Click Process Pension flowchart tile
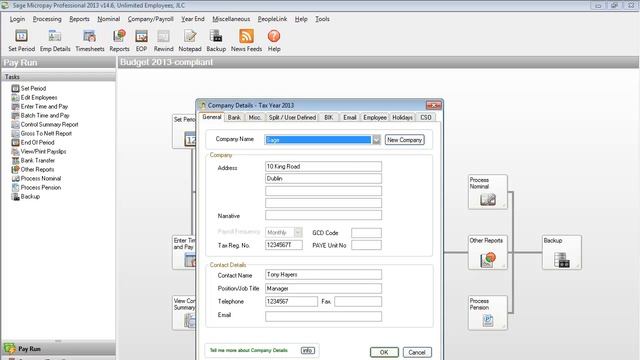This screenshot has height=360, width=640. (x=487, y=313)
